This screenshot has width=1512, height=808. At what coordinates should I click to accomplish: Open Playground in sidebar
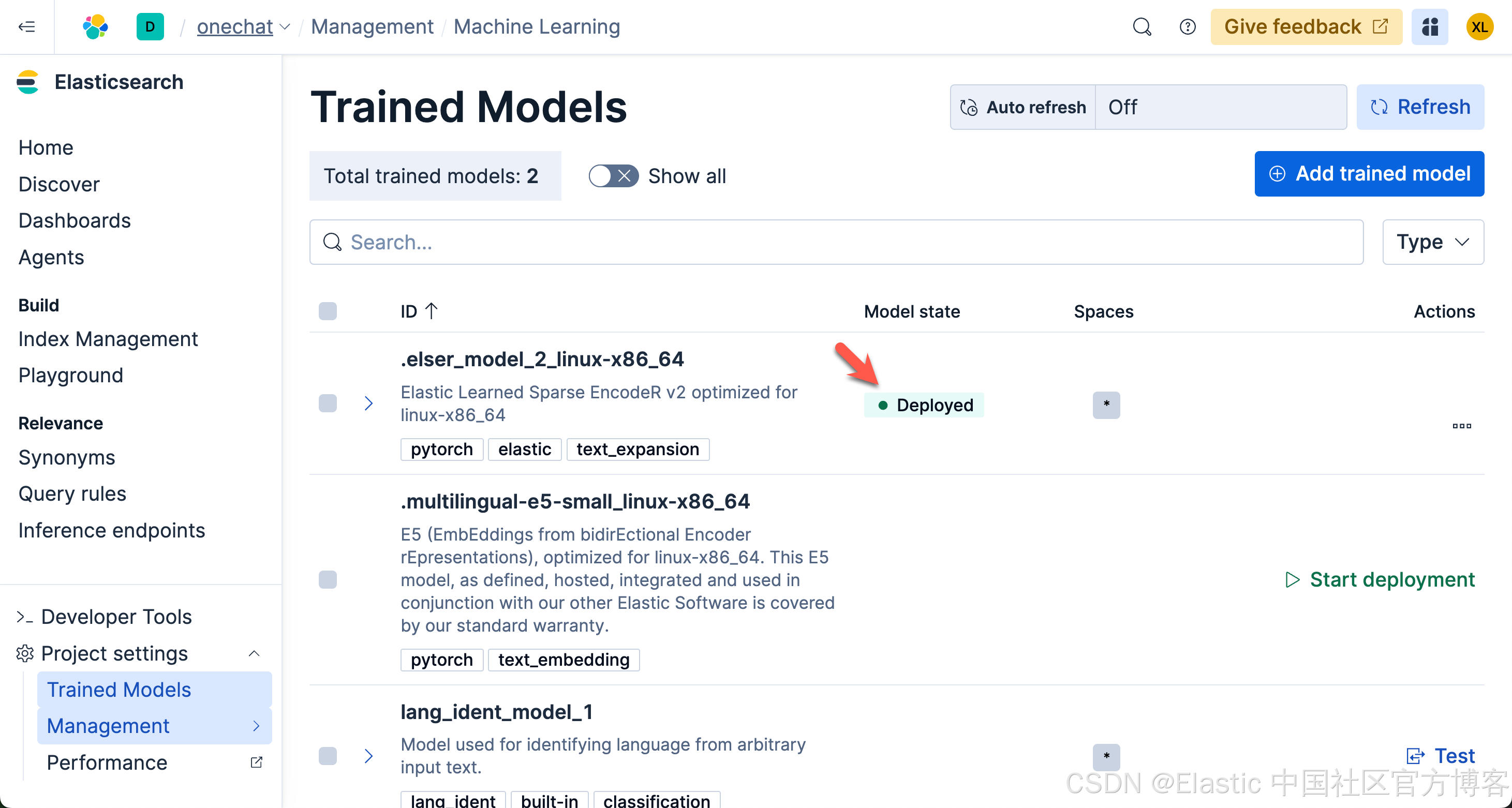(70, 376)
